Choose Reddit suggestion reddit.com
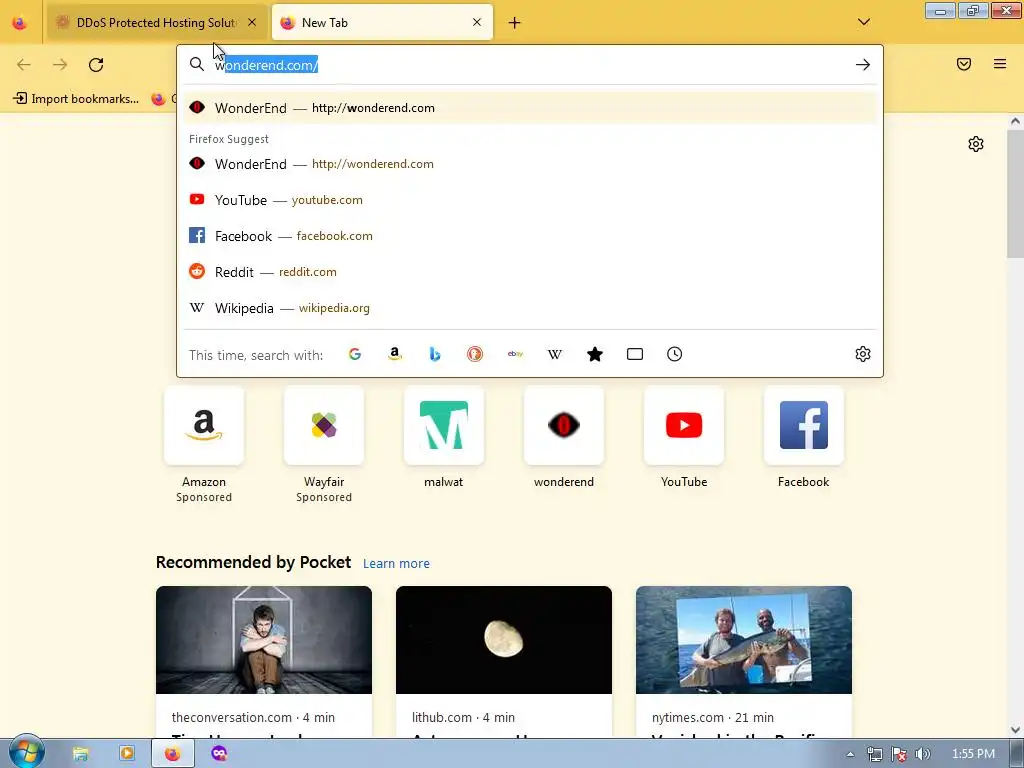 pyautogui.click(x=530, y=272)
